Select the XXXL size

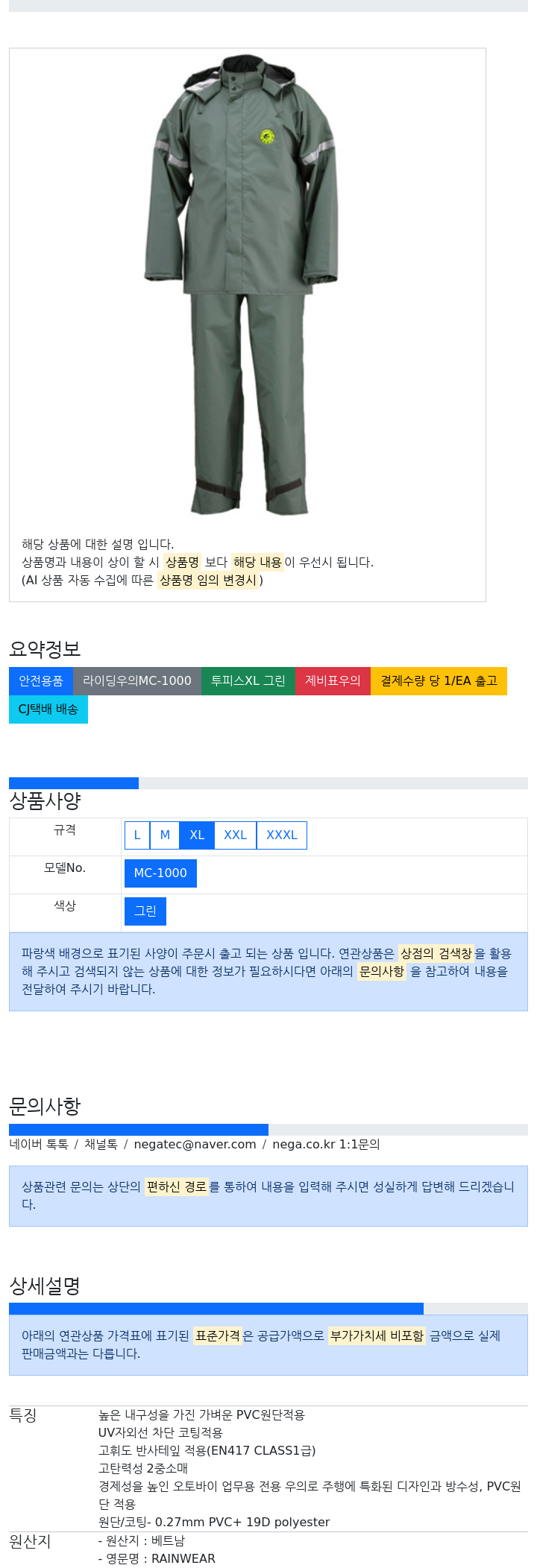pyautogui.click(x=282, y=835)
